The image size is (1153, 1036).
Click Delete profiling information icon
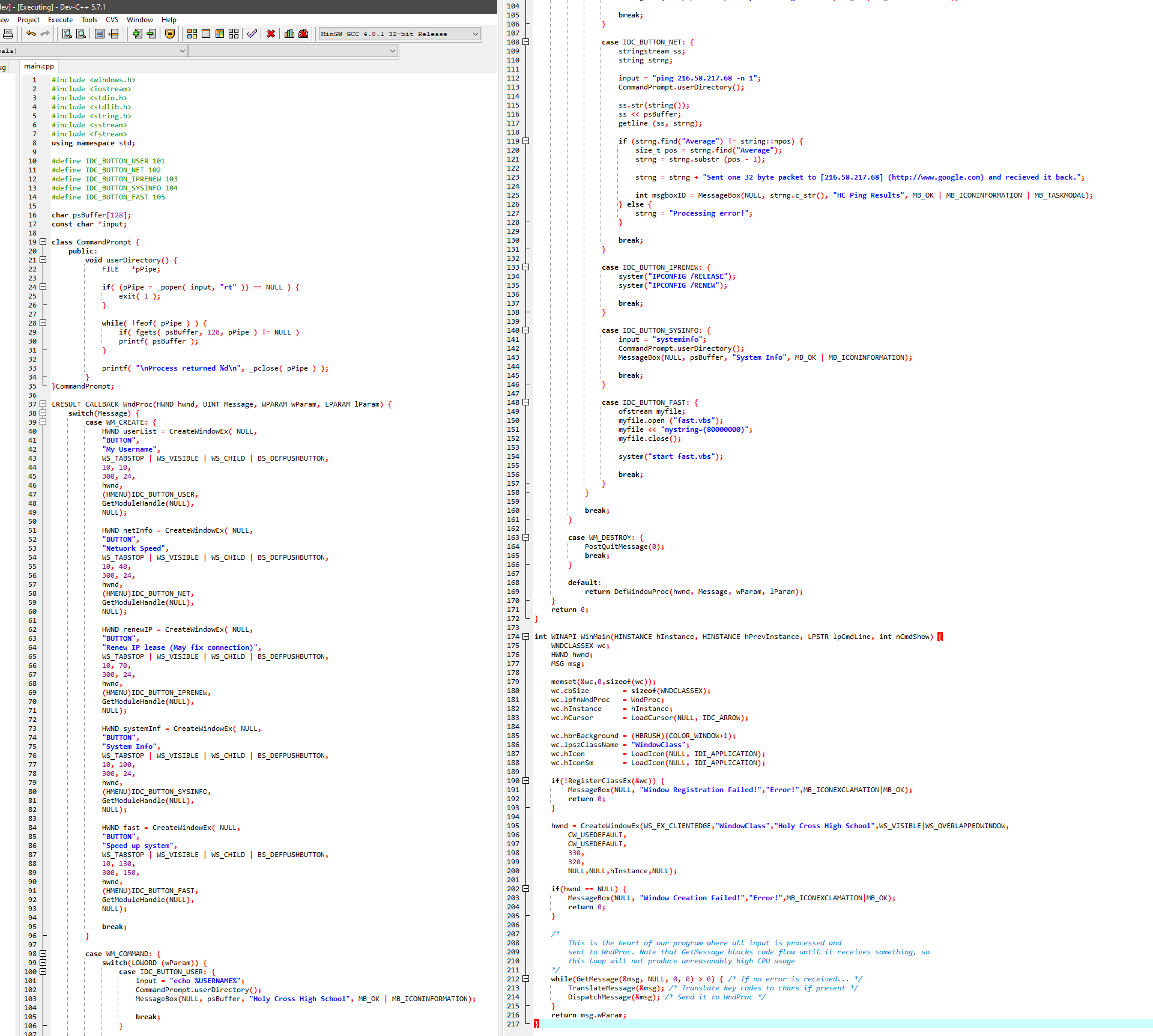(303, 34)
